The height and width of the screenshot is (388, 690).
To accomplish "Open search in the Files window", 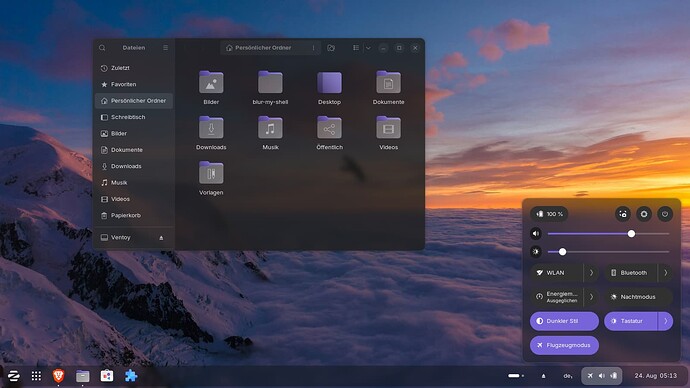I will [102, 48].
